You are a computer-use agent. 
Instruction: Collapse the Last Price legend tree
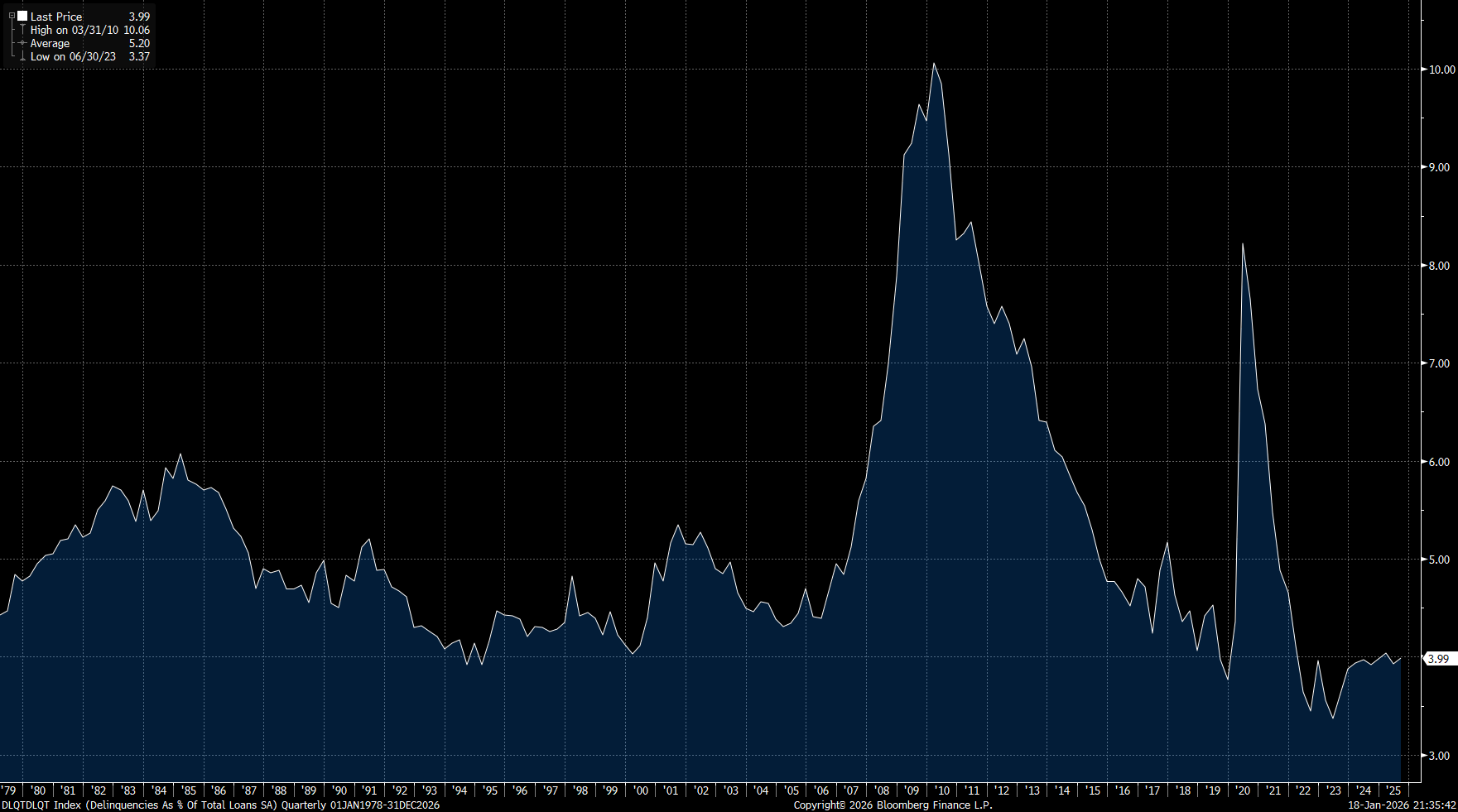(x=12, y=16)
